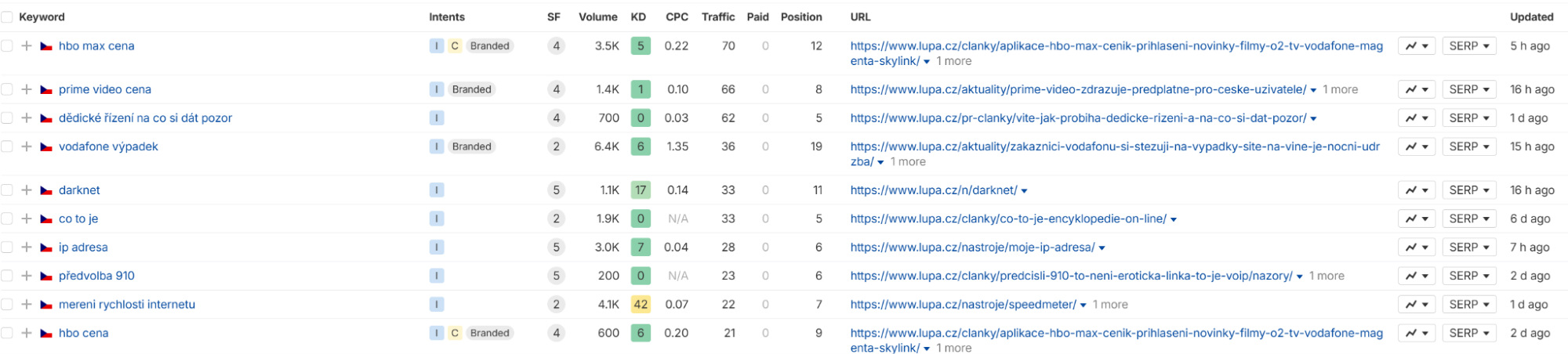Open trend chart button for prime video cena
1568x354 pixels.
click(x=1416, y=90)
